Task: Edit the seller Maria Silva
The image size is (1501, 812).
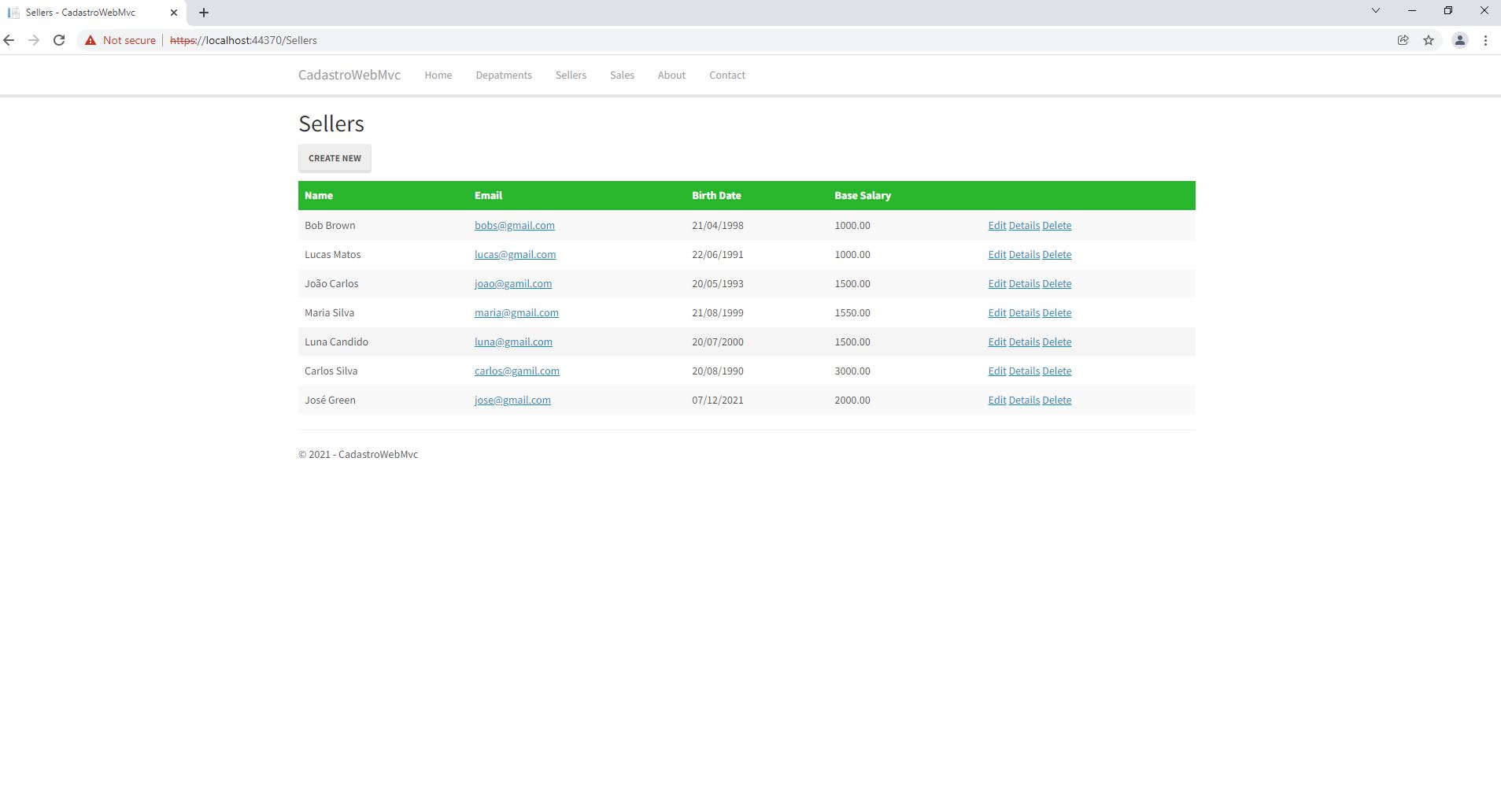Action: pyautogui.click(x=996, y=312)
